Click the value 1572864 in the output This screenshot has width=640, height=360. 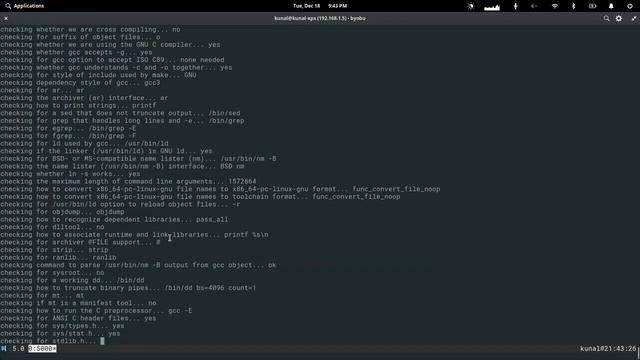coord(242,182)
